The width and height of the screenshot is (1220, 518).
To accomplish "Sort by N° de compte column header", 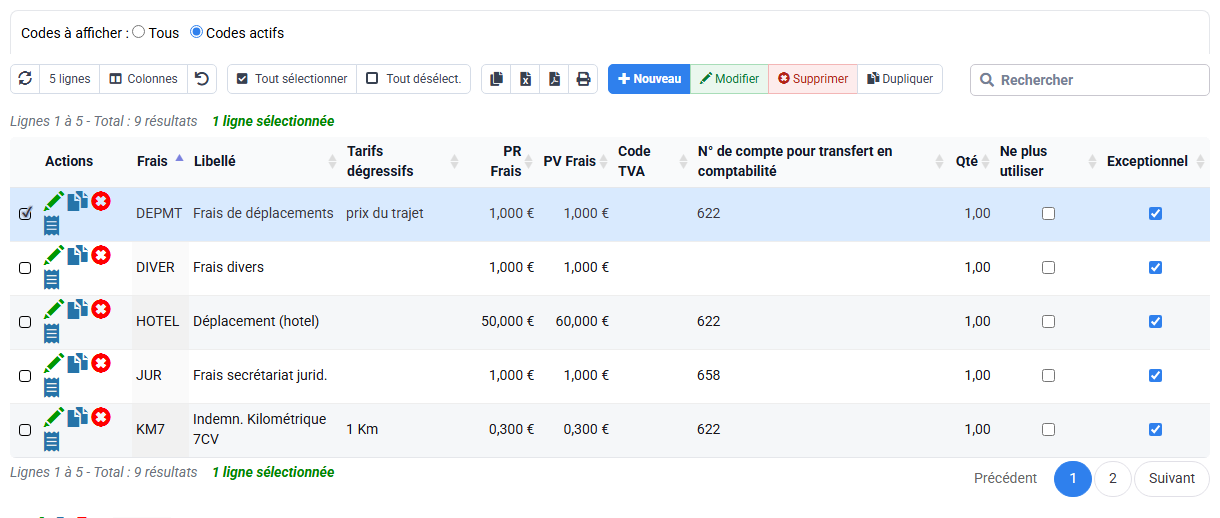I will pos(820,161).
